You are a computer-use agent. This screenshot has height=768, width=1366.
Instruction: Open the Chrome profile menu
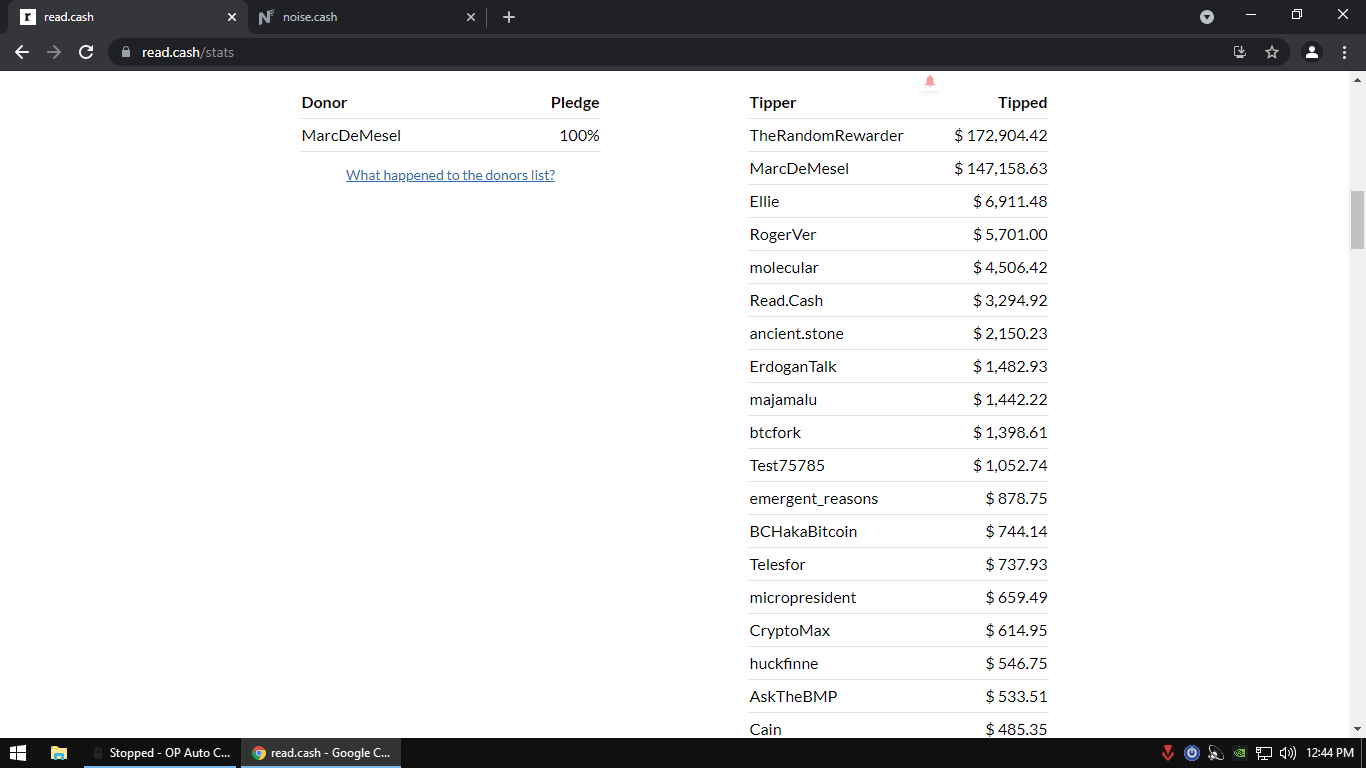click(1312, 52)
